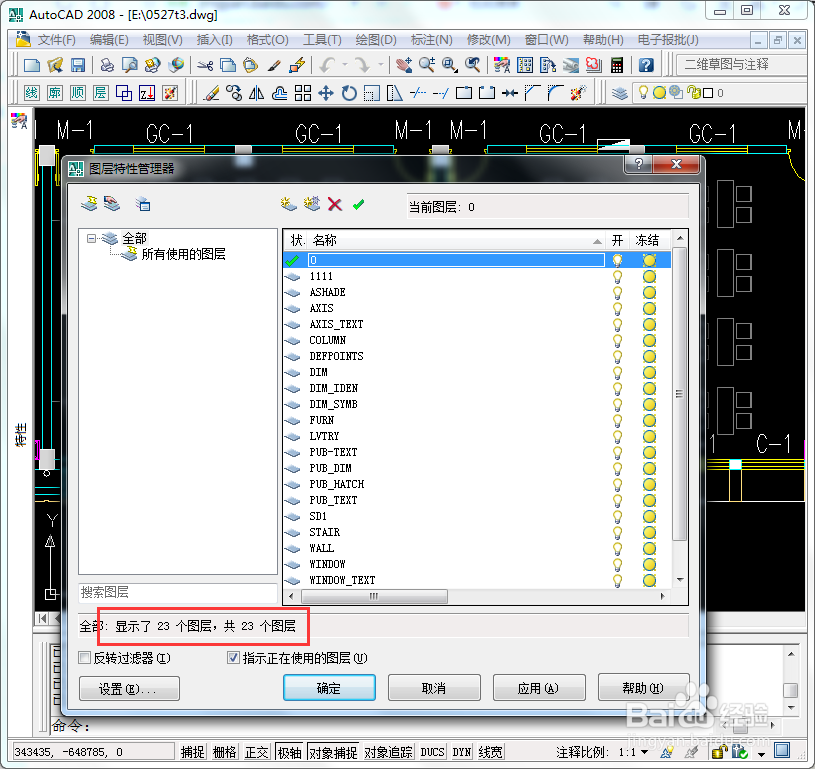Click the red Delete Layer X icon
This screenshot has width=815, height=769.
(x=335, y=204)
